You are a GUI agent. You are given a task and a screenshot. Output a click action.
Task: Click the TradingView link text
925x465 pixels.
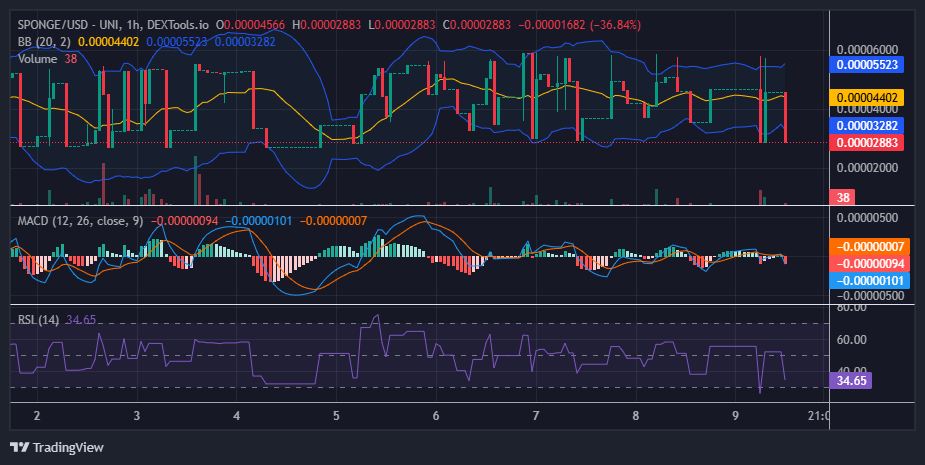coord(68,447)
